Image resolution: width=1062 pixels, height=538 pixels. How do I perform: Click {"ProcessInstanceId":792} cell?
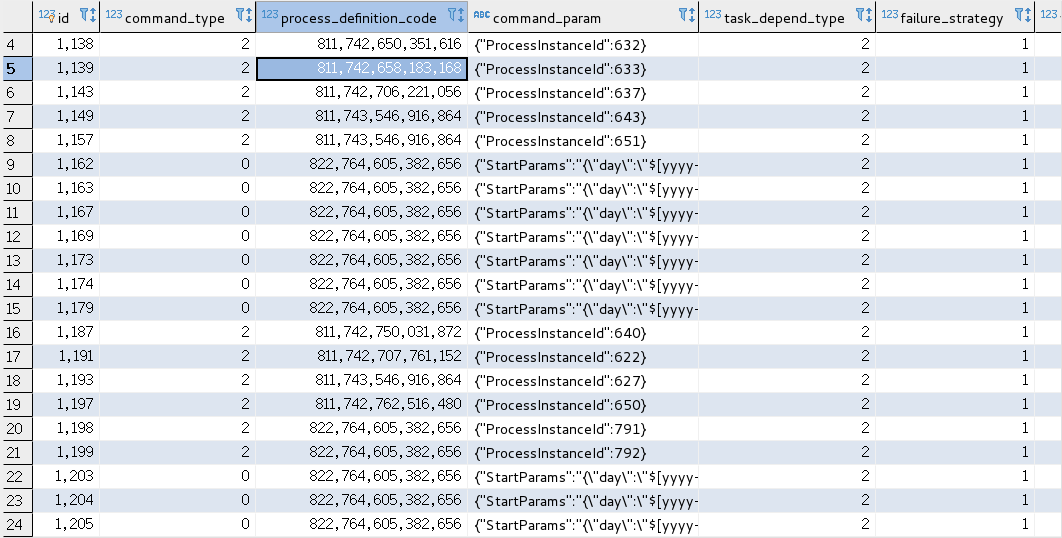[x=583, y=453]
